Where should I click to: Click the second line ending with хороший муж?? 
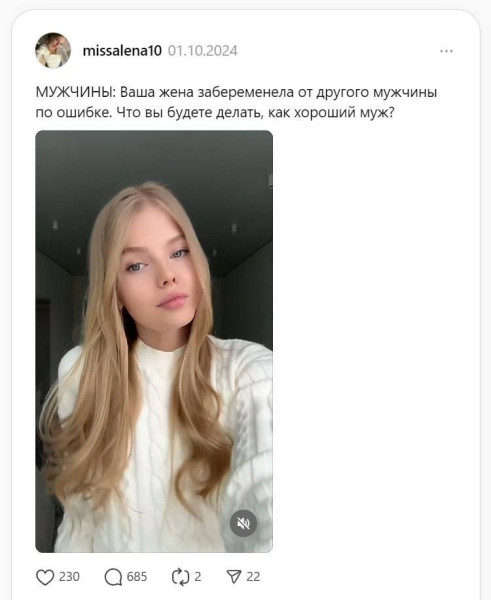215,113
